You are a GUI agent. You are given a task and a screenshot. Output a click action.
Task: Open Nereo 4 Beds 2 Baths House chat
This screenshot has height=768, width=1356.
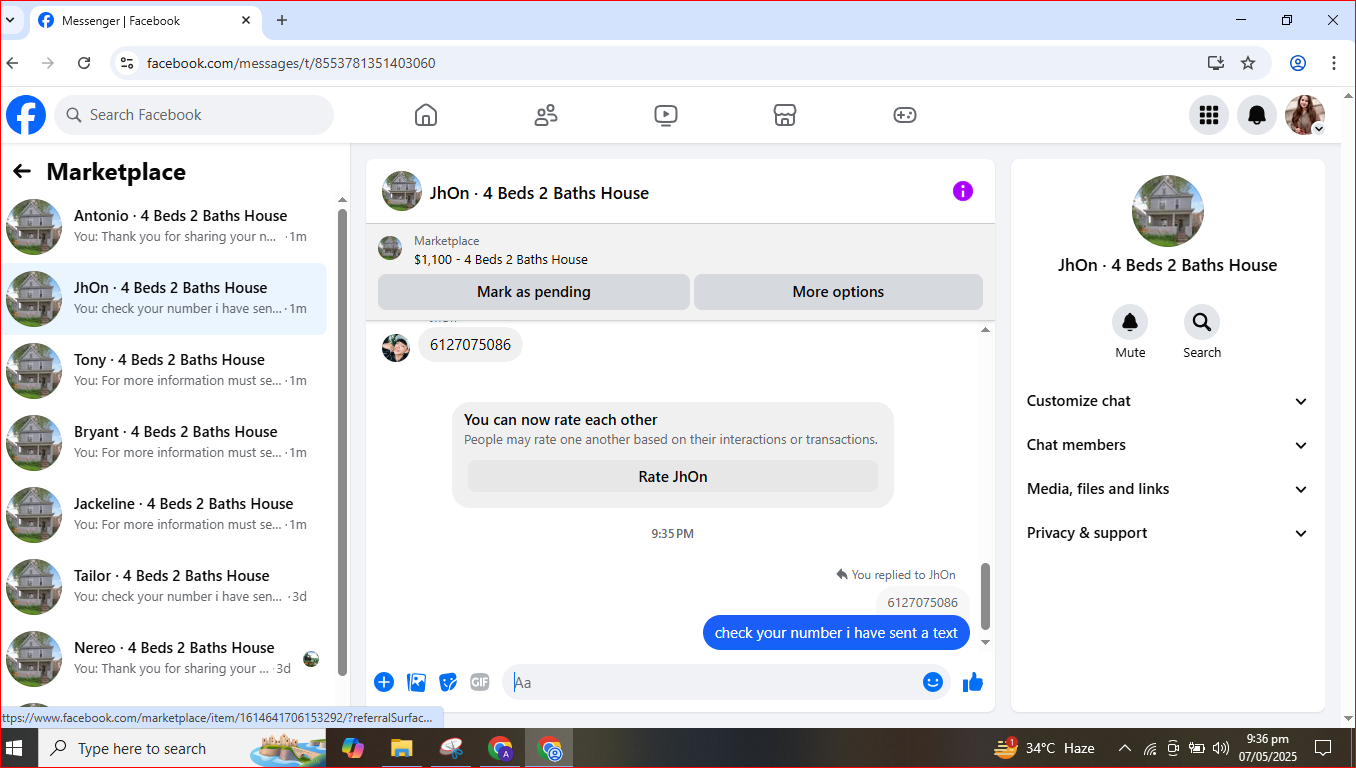pos(164,659)
